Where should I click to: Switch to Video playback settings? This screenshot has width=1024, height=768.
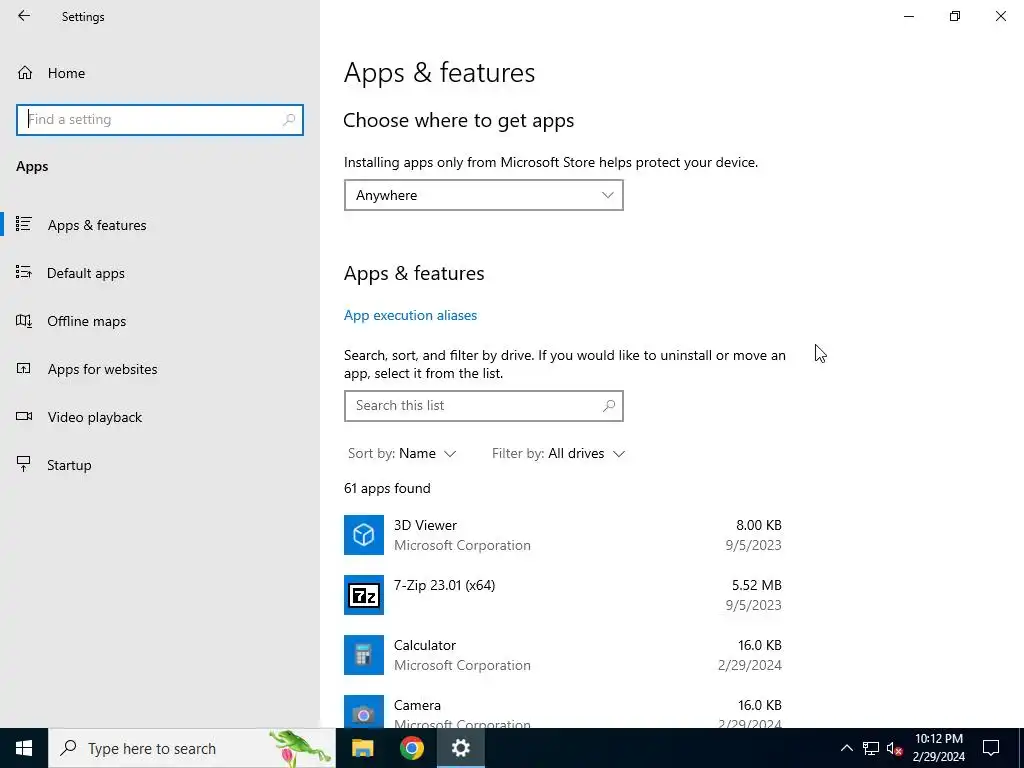(x=95, y=417)
